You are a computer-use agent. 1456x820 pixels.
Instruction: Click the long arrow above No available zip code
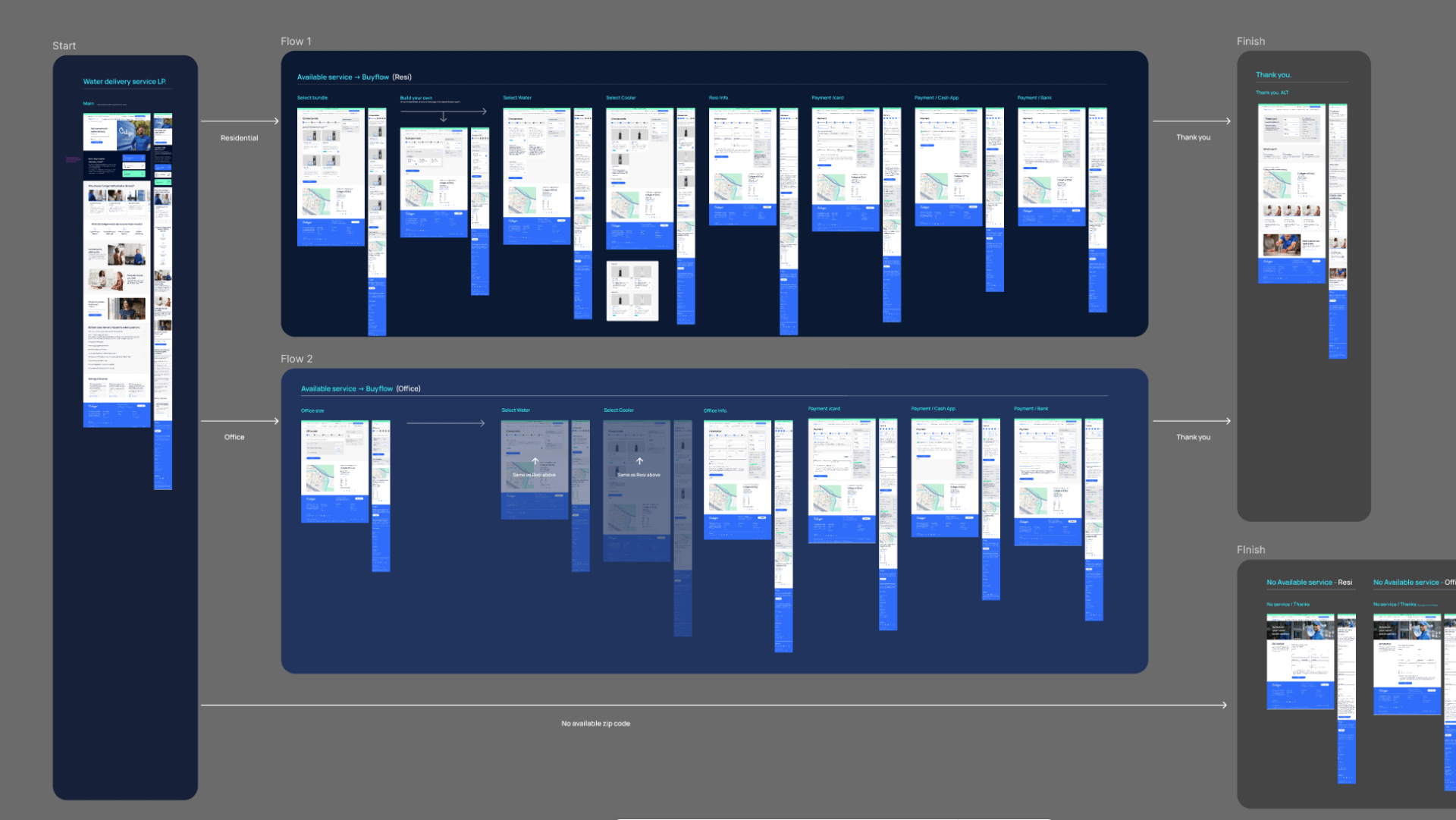point(713,705)
